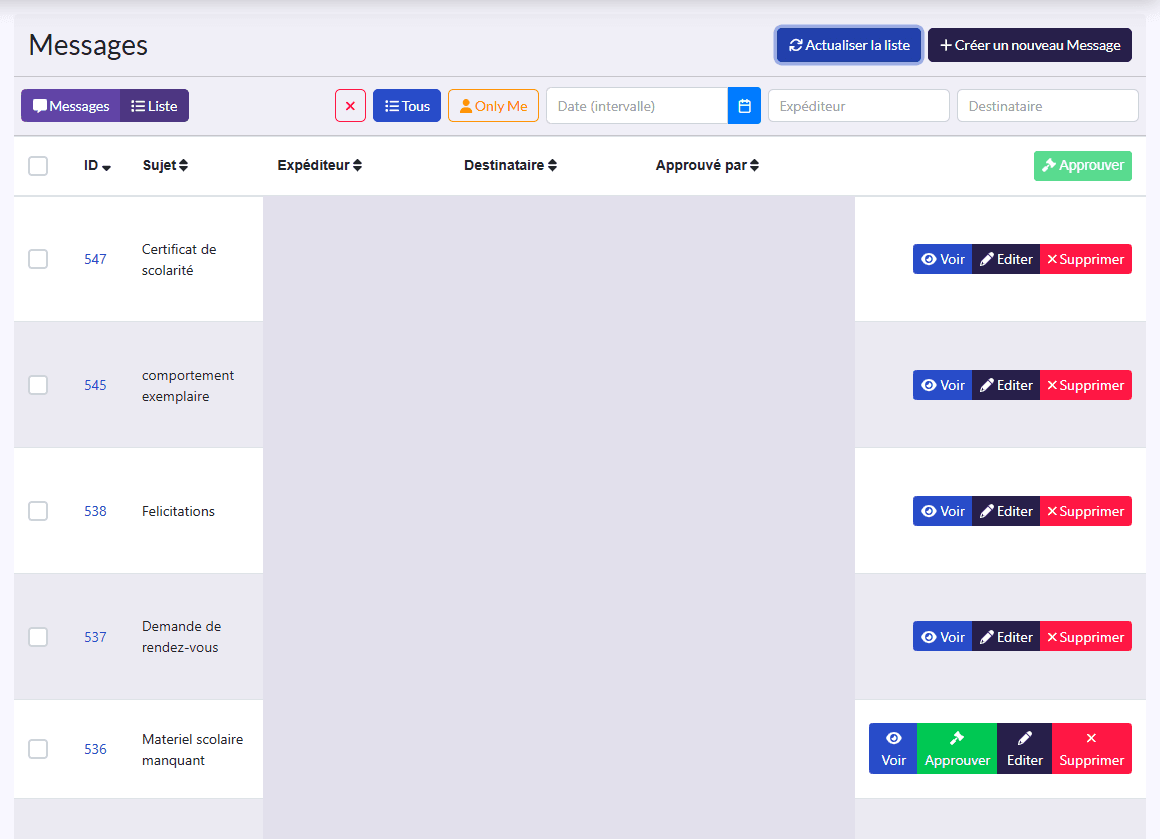The width and height of the screenshot is (1160, 839).
Task: Open message ID 536 link
Action: coord(95,749)
